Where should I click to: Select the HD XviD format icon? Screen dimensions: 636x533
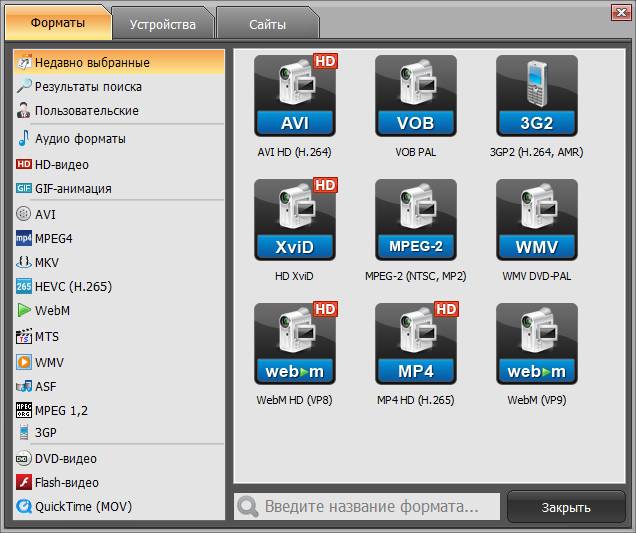click(x=294, y=220)
